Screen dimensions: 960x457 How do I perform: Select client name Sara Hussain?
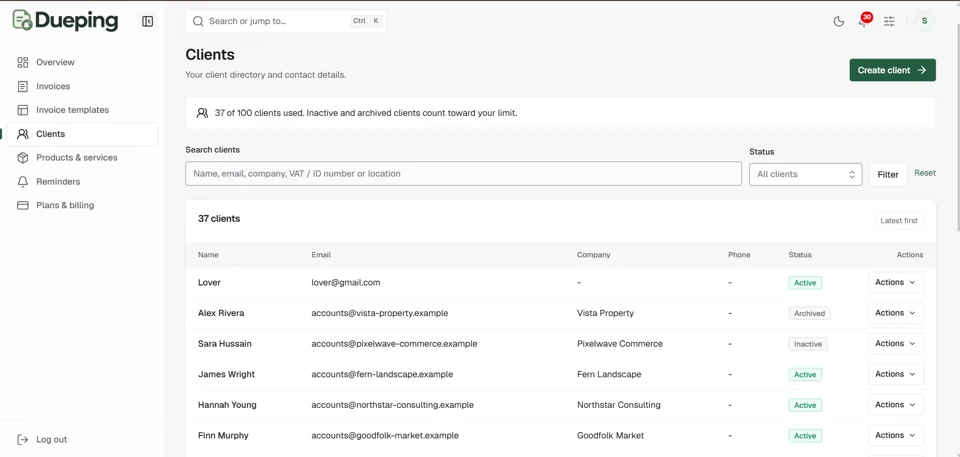coord(225,344)
